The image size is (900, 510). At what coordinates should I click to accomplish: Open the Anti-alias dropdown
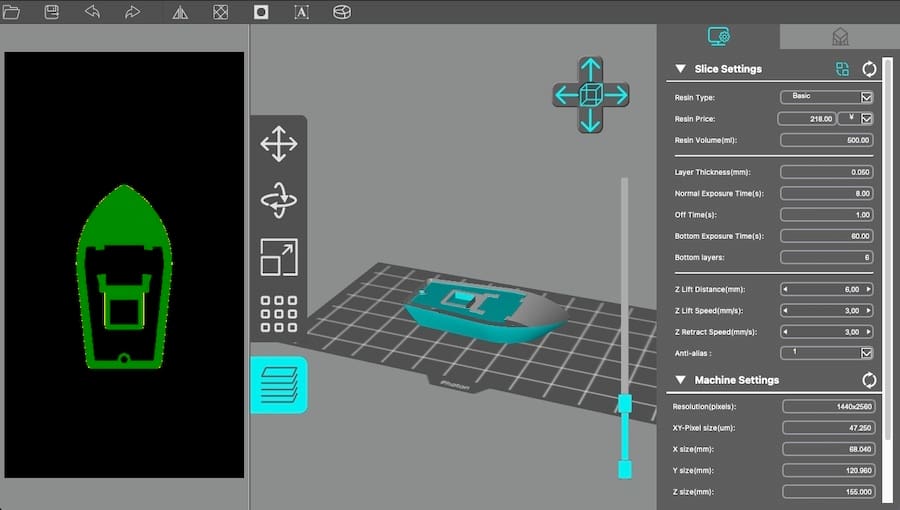[x=866, y=353]
